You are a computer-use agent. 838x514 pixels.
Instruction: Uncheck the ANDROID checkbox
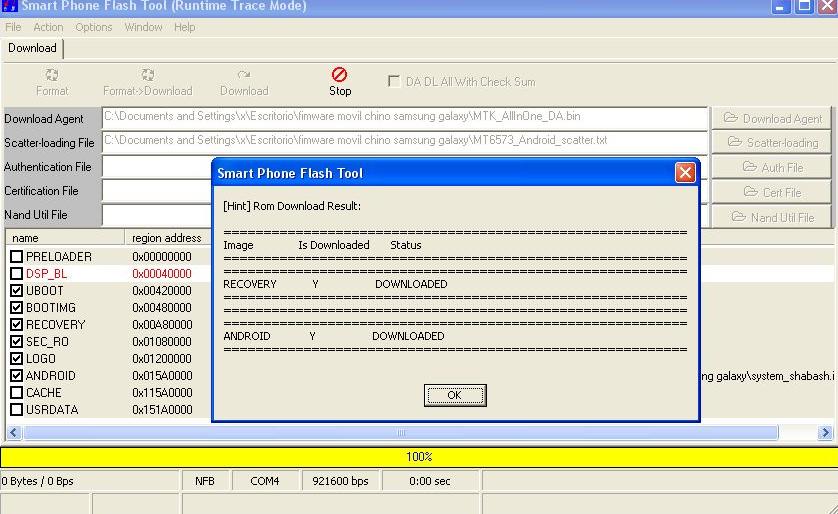coord(17,376)
